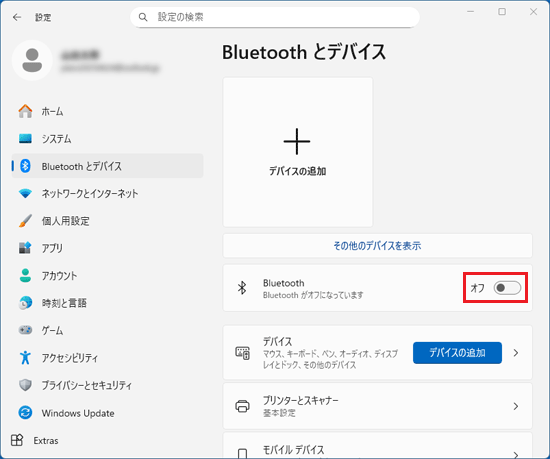Click the アプリ apps icon
Image resolution: width=550 pixels, height=459 pixels.
(x=25, y=248)
